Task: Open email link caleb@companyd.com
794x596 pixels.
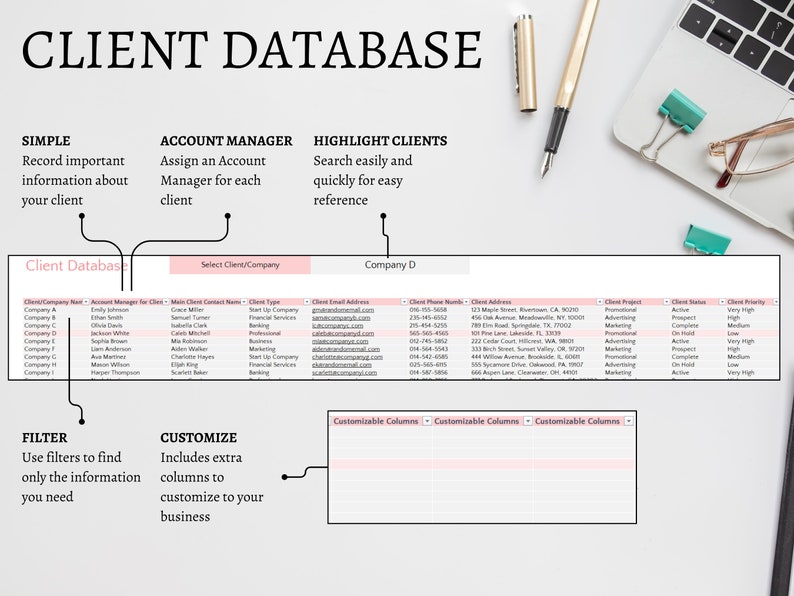Action: 343,333
